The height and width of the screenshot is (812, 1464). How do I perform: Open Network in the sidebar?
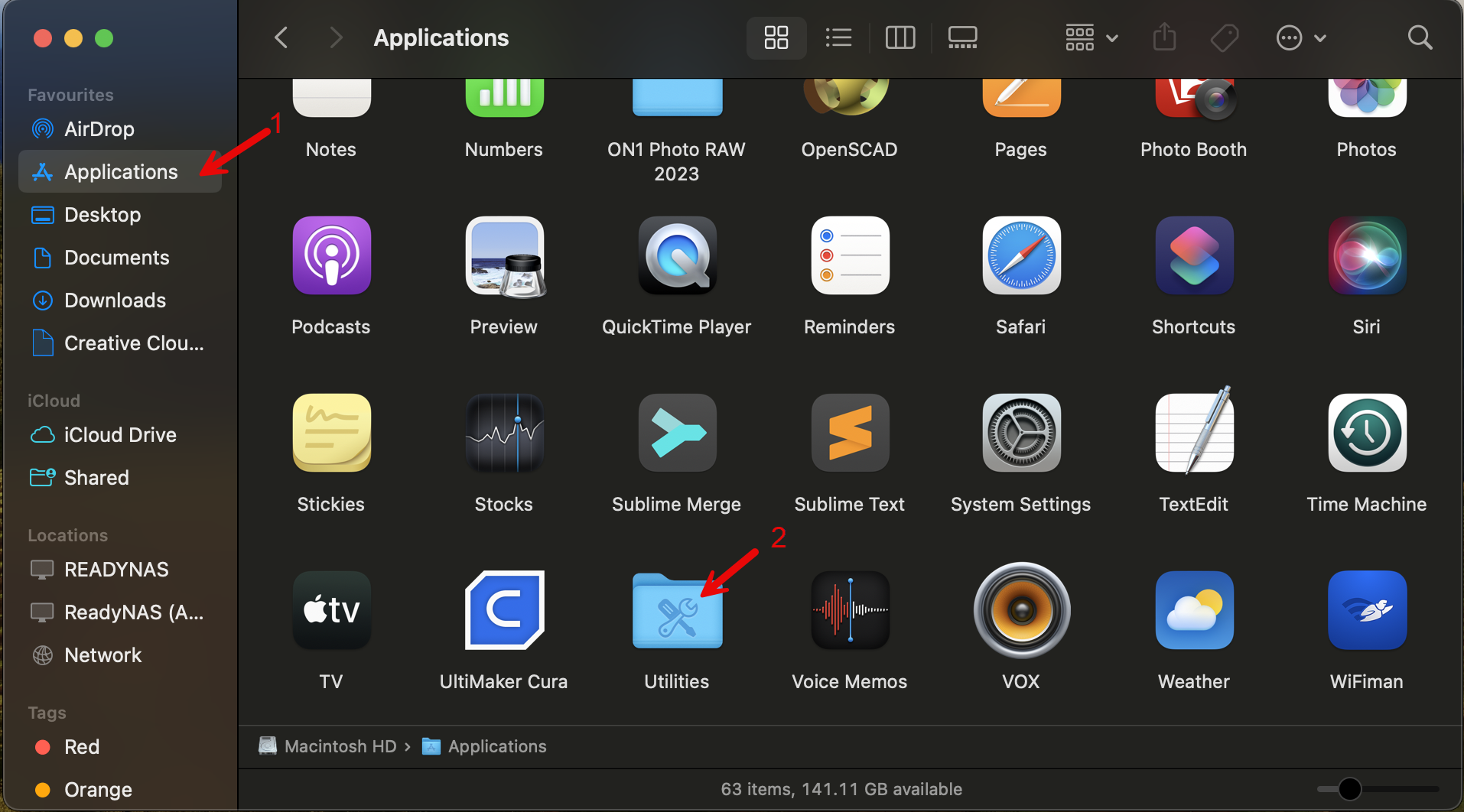coord(120,655)
